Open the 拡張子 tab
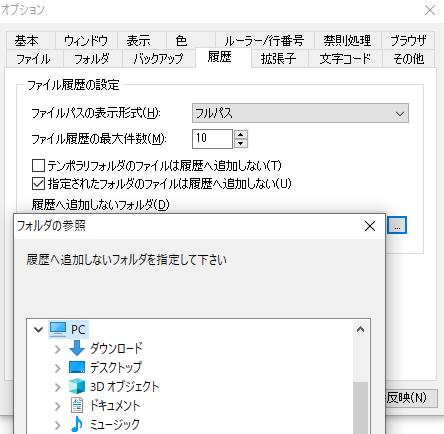 (x=280, y=59)
